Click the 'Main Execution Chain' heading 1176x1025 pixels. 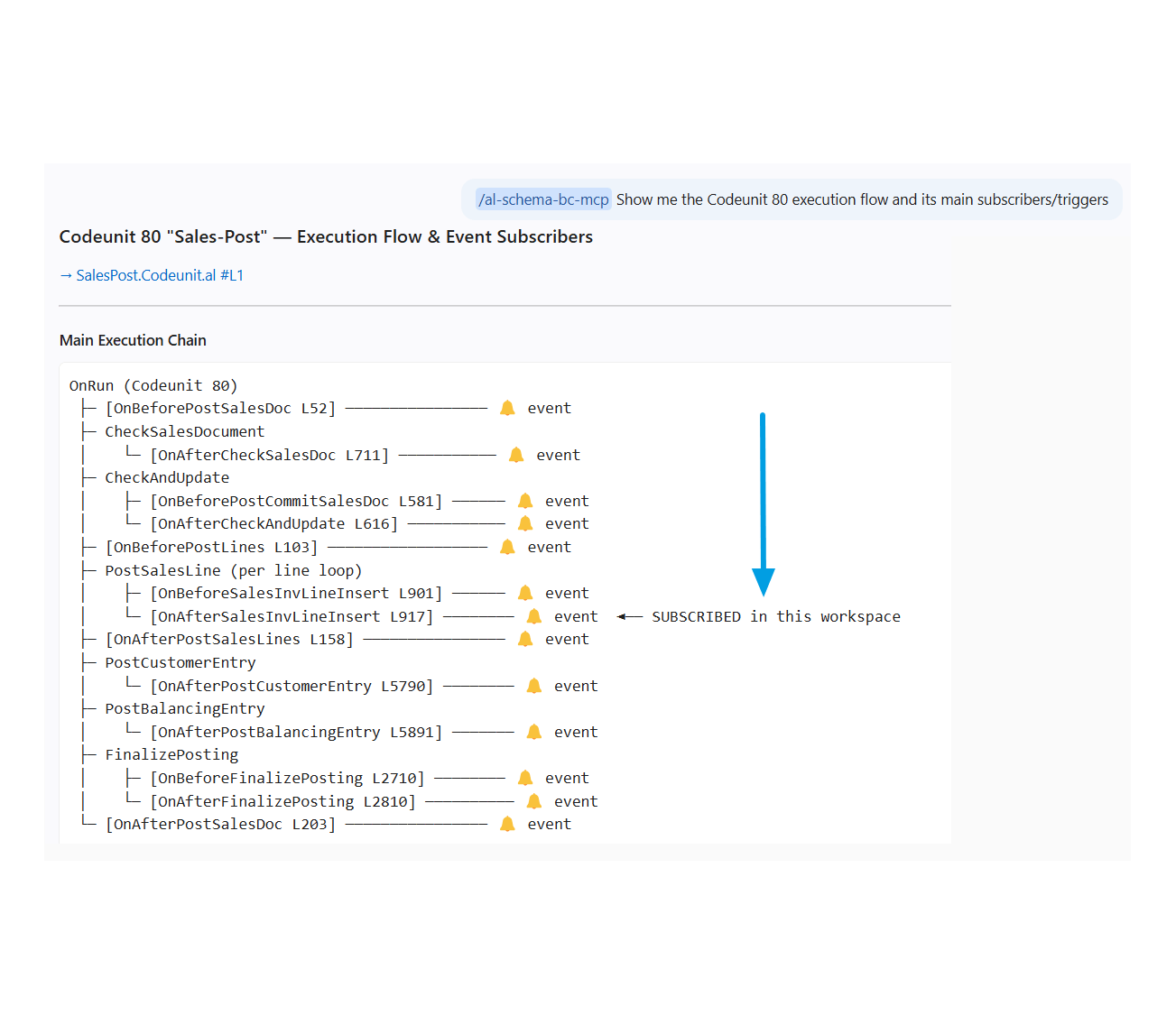133,340
